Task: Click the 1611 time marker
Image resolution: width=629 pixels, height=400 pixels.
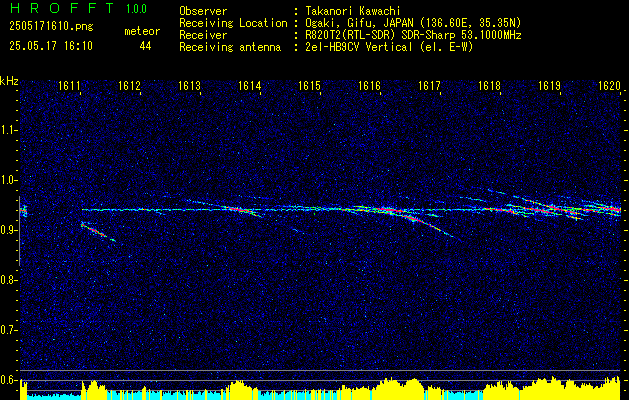Action: (x=69, y=86)
